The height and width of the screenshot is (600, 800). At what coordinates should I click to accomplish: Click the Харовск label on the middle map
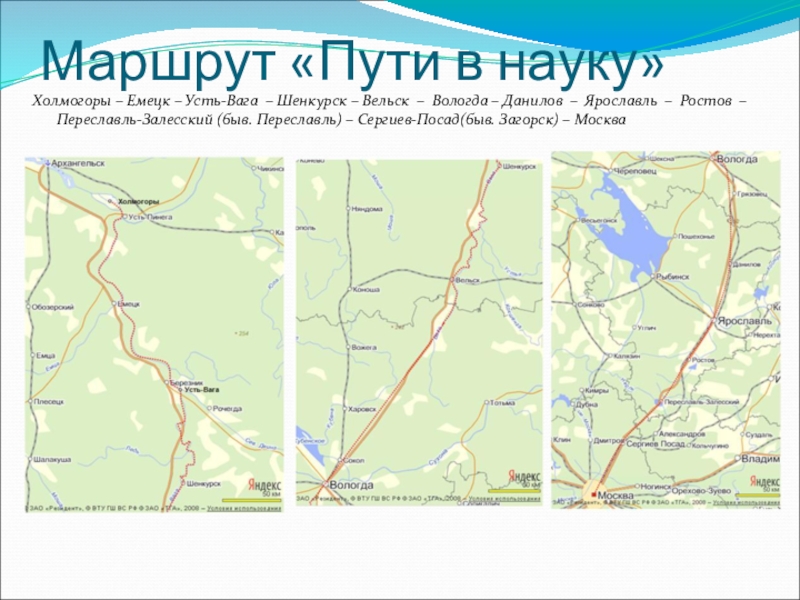tap(362, 409)
